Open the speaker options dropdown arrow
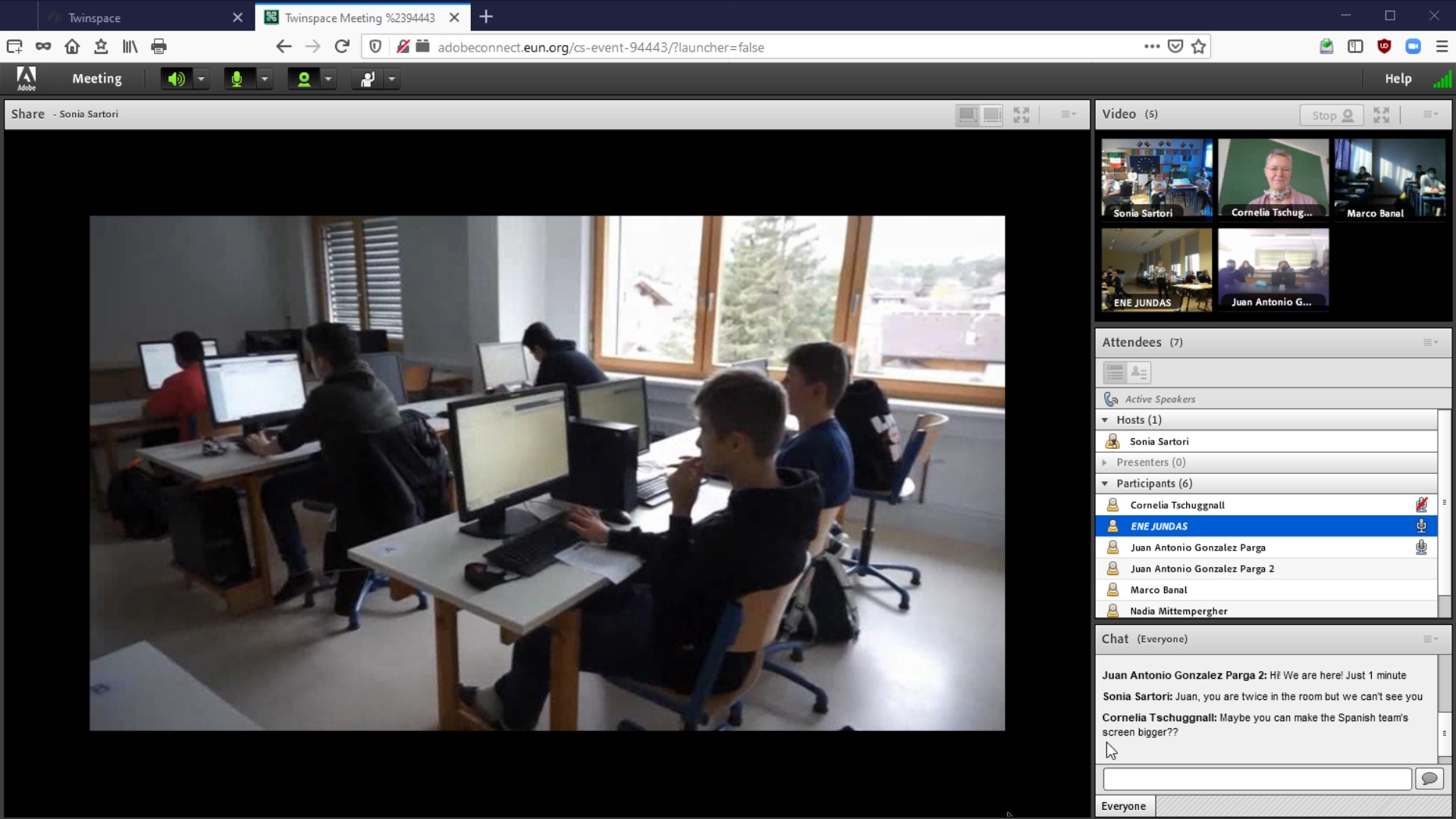 coord(202,79)
